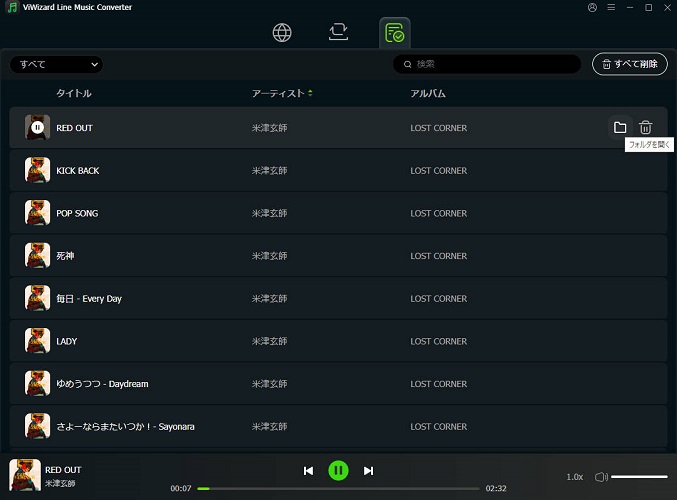The image size is (677, 500).
Task: Select the KICK BACK title
Action: click(x=78, y=171)
